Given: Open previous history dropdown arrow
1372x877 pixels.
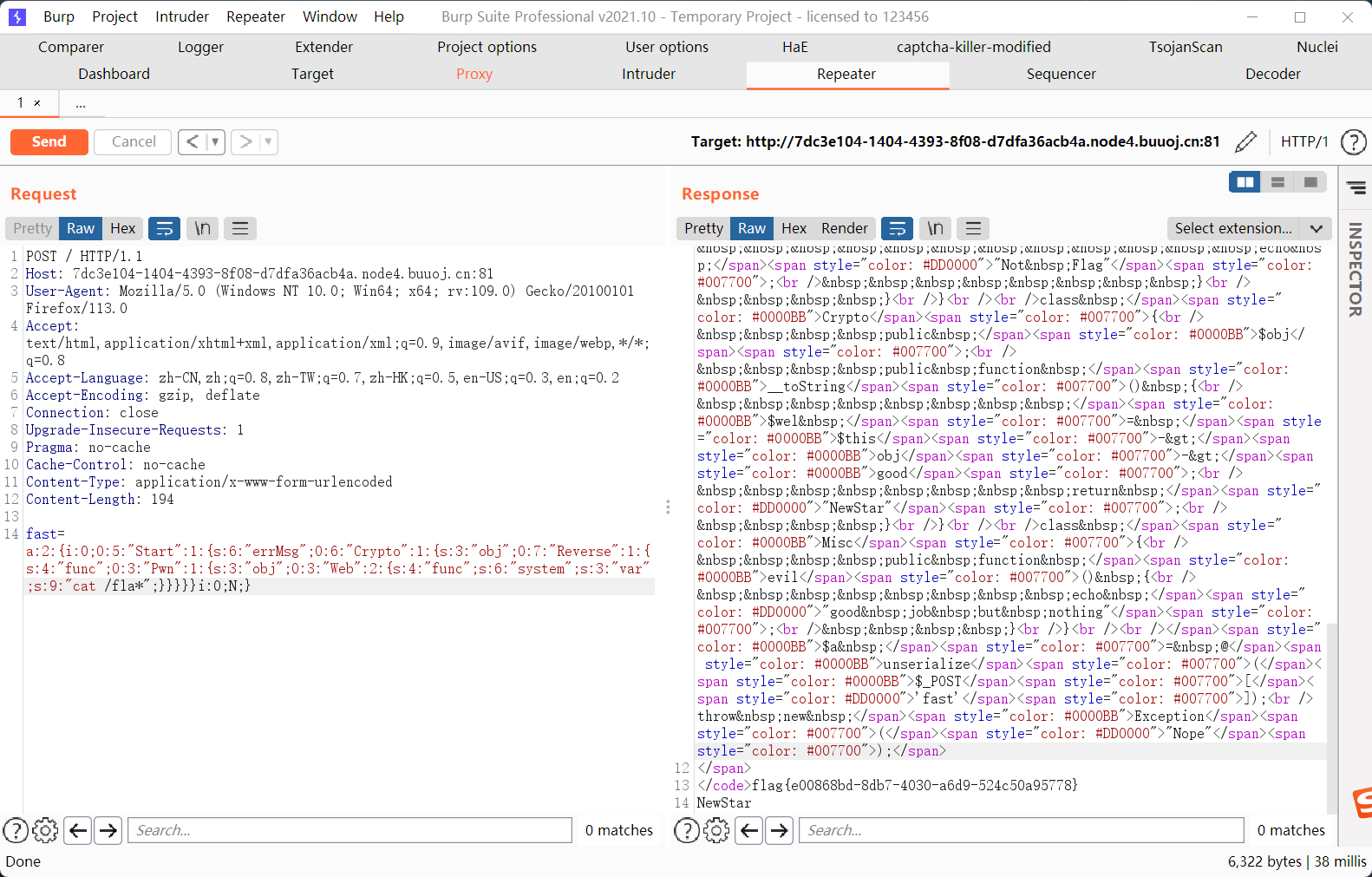Looking at the screenshot, I should (216, 141).
